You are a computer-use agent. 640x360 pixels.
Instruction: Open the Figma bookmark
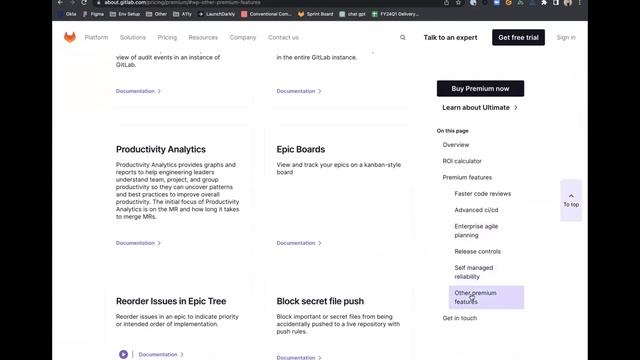point(93,14)
